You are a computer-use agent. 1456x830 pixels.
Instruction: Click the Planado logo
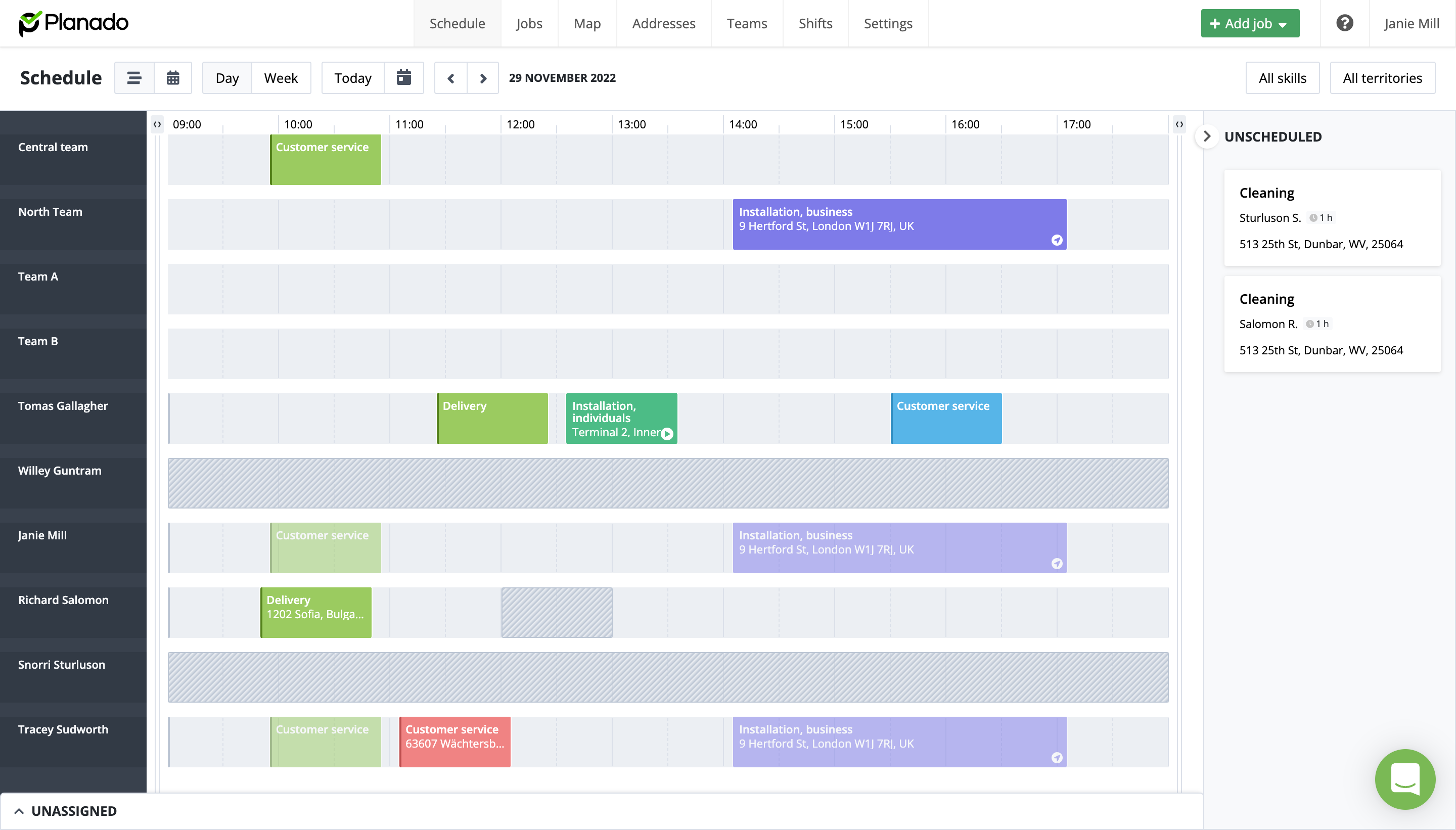pyautogui.click(x=73, y=23)
